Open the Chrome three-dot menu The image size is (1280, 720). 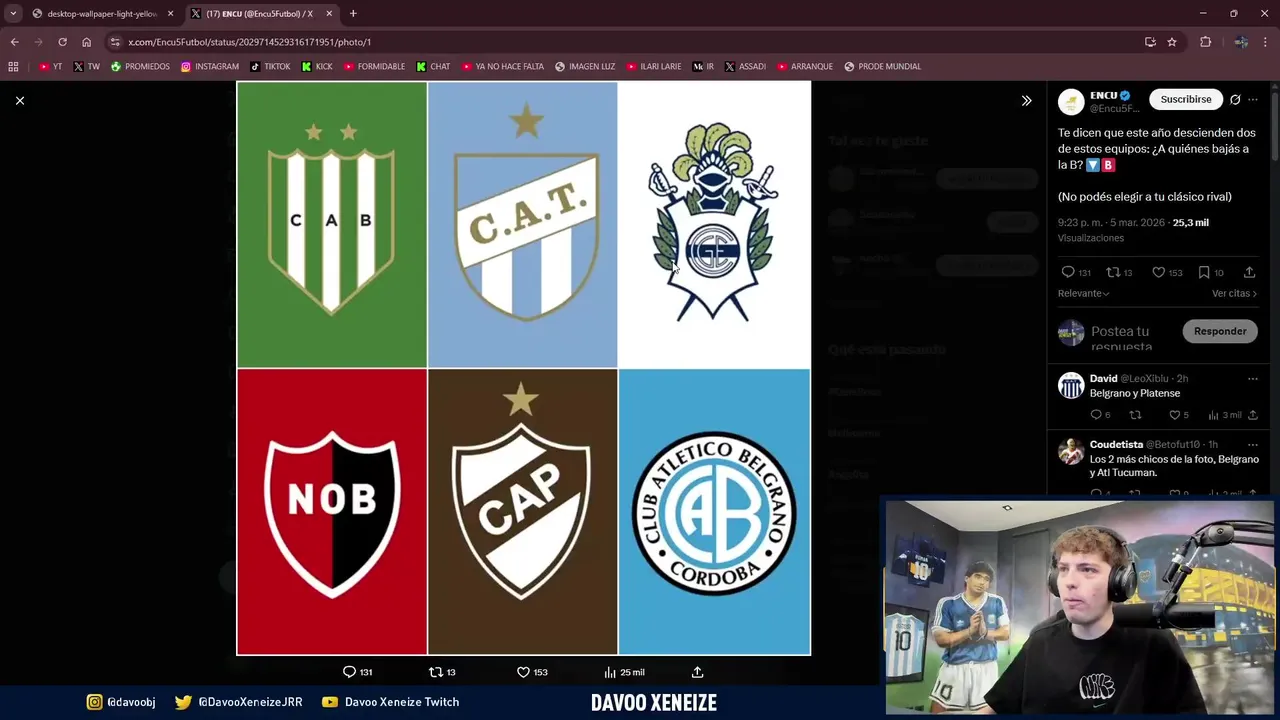pos(1266,42)
